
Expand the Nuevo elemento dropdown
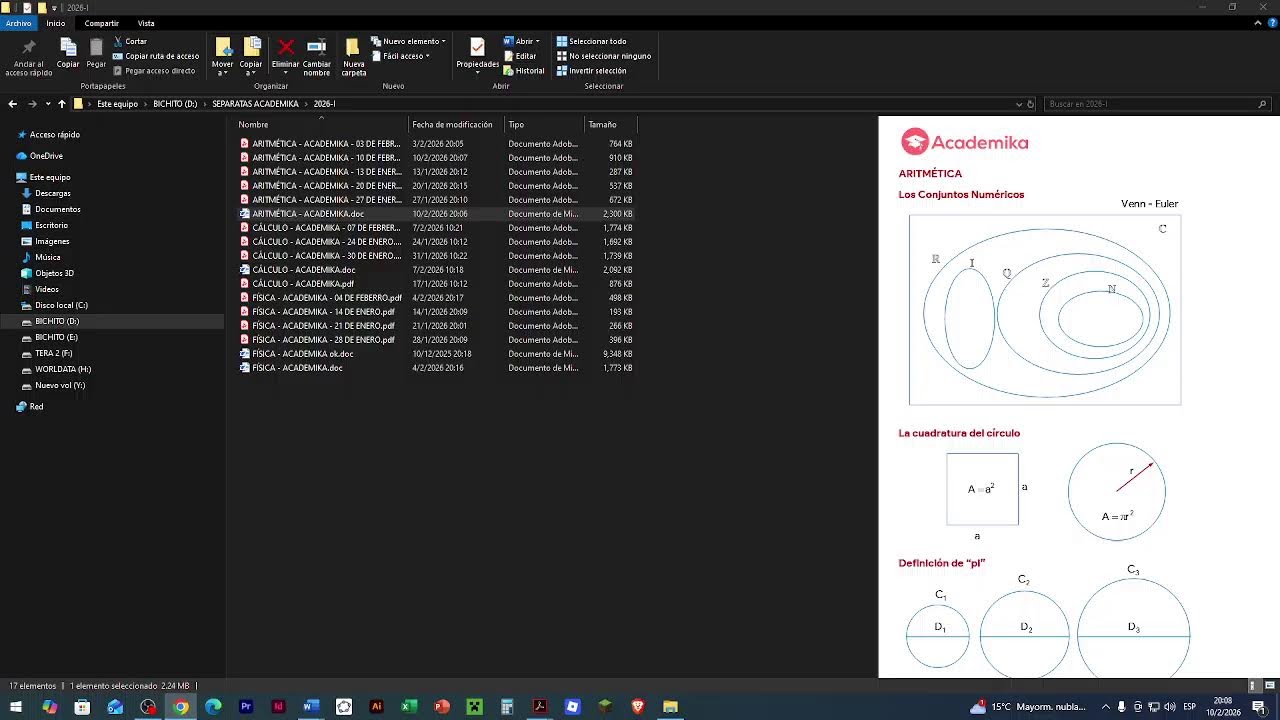(408, 41)
